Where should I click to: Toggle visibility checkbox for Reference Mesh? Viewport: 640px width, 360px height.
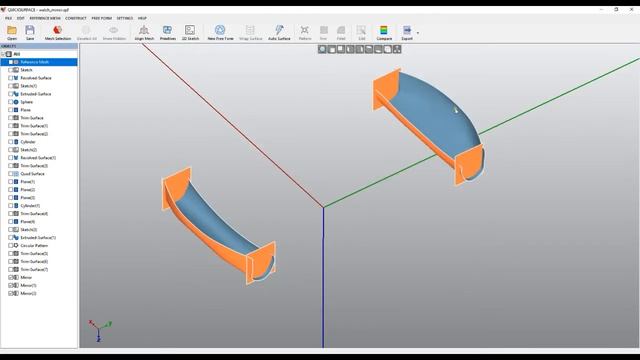[x=11, y=62]
